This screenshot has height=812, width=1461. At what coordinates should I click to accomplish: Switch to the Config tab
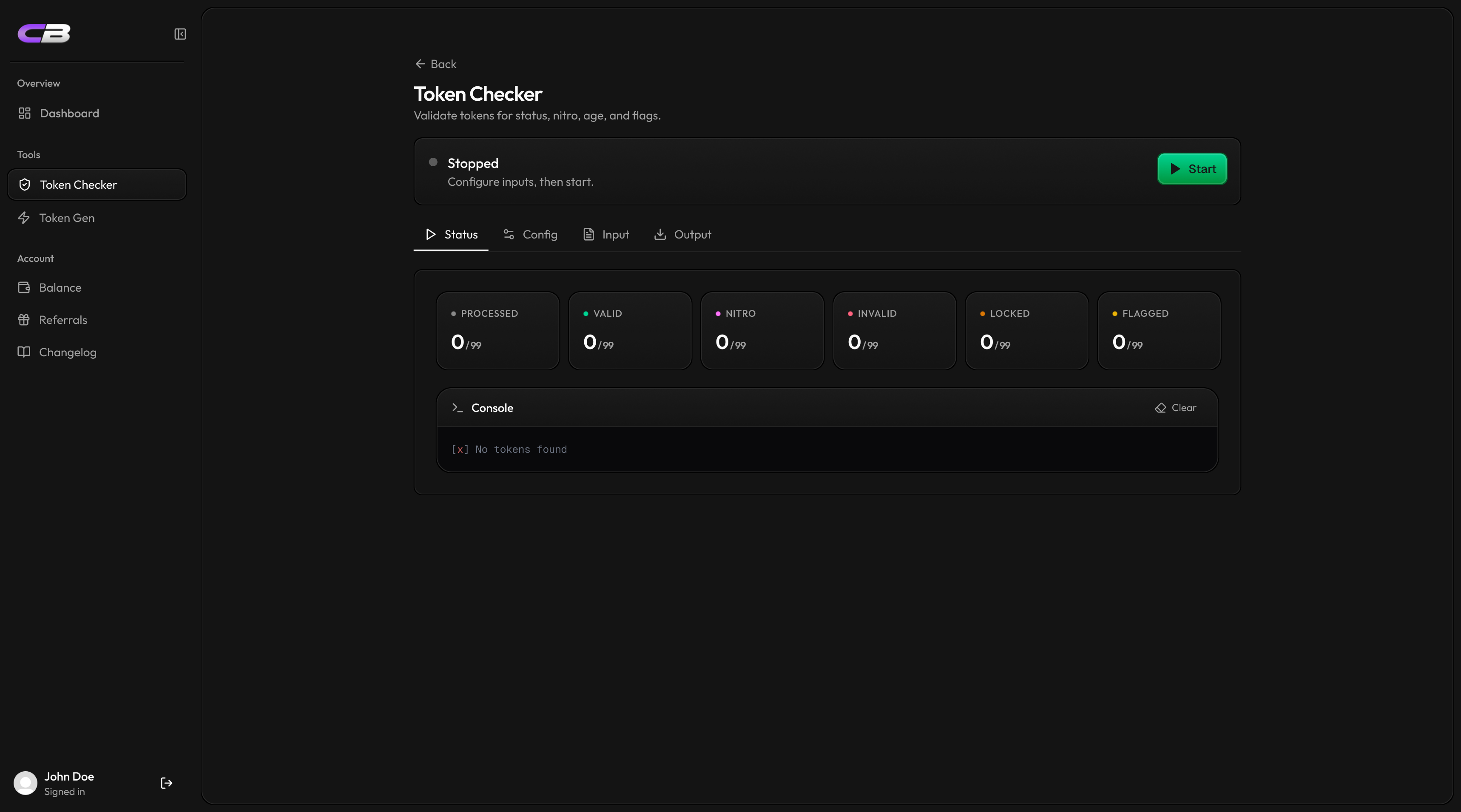(530, 235)
